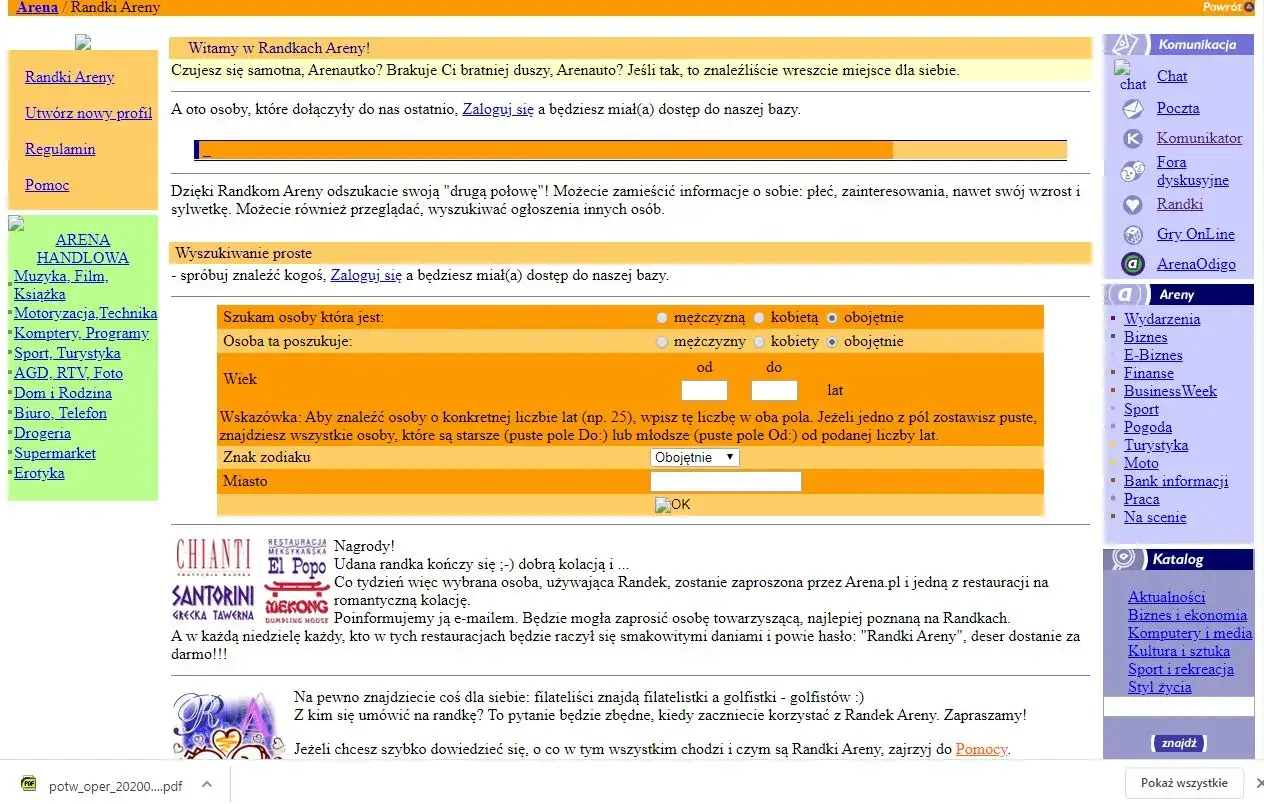Open 'Sport, Turystyka' shopping link
The height and width of the screenshot is (804, 1264).
(67, 353)
